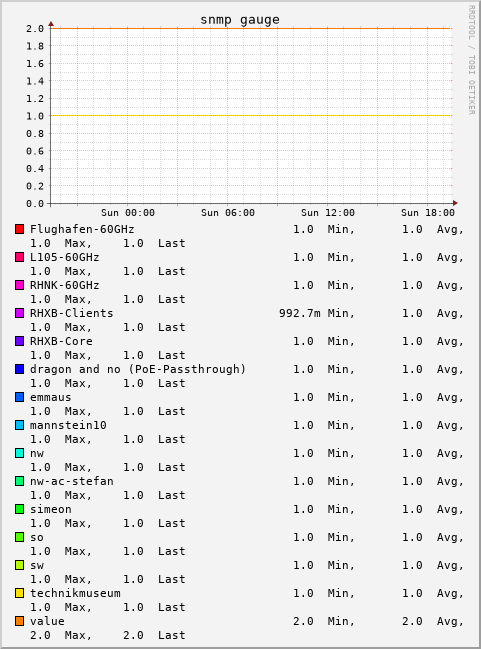Screen dimensions: 481x649
Task: Click the green simeon legend swatch
Action: pos(19,509)
